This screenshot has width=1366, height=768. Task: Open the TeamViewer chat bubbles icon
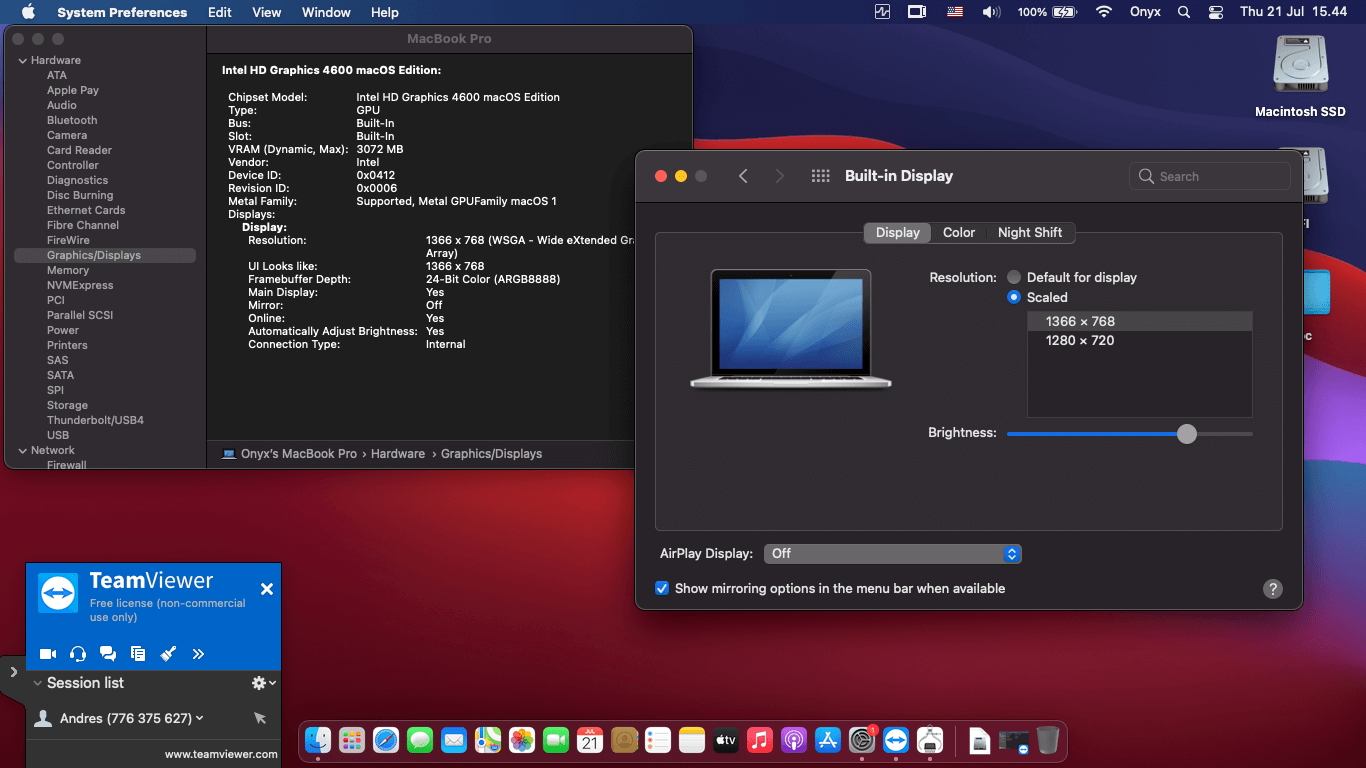point(108,654)
